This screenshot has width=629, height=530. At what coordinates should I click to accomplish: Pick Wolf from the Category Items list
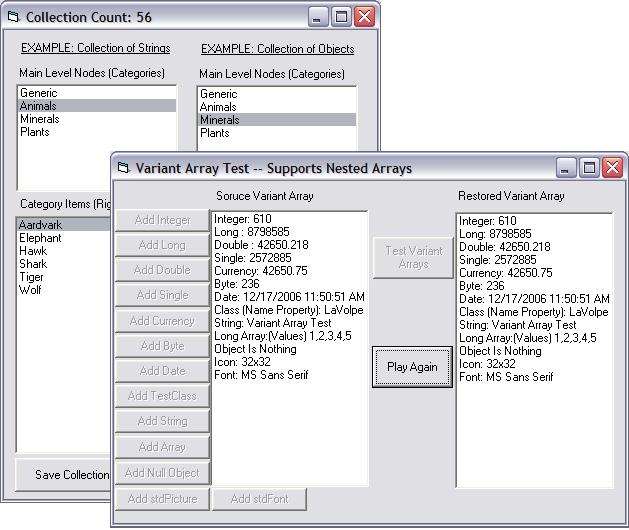(x=30, y=290)
